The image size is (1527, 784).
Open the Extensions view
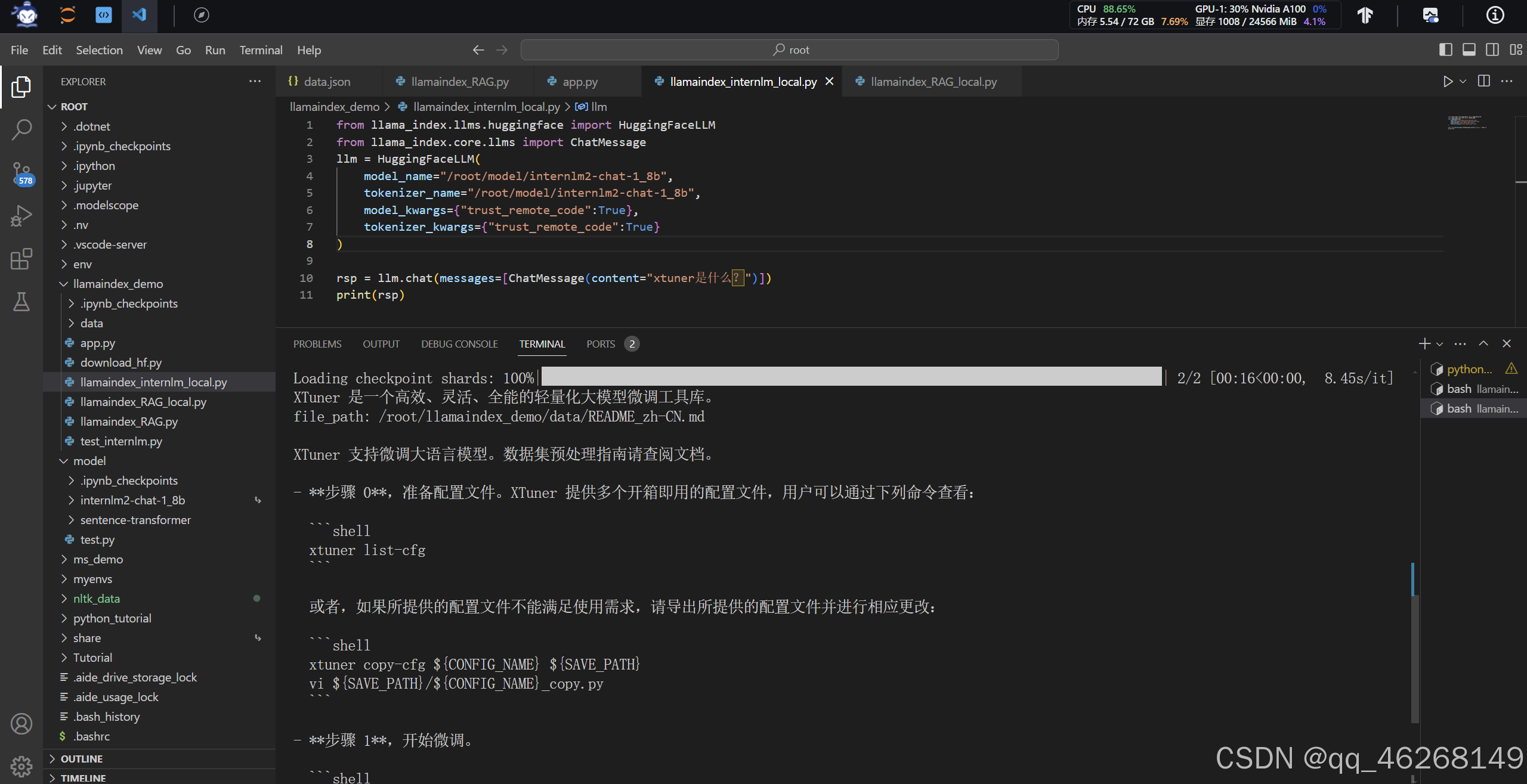[21, 259]
